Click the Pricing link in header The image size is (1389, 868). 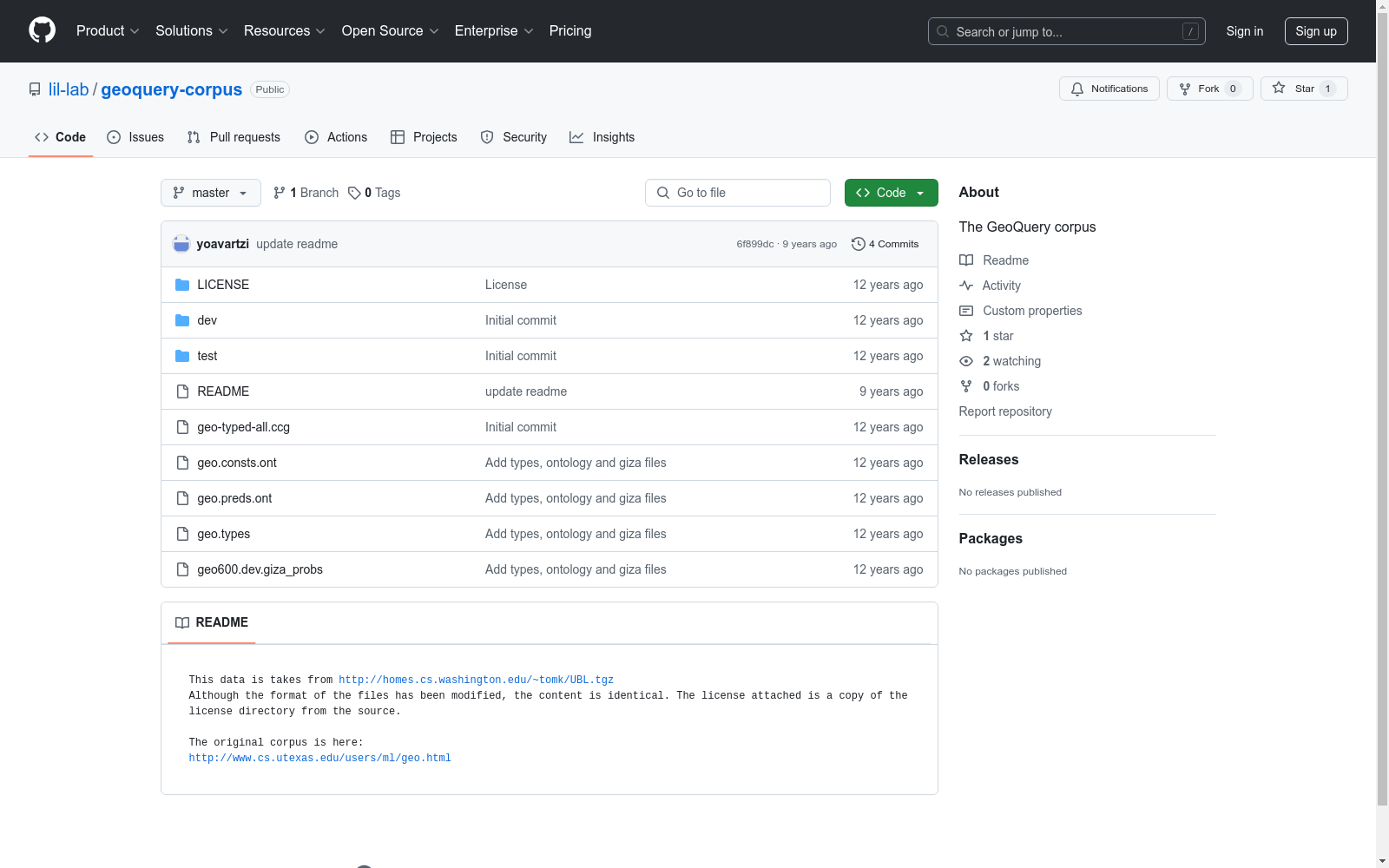click(570, 30)
